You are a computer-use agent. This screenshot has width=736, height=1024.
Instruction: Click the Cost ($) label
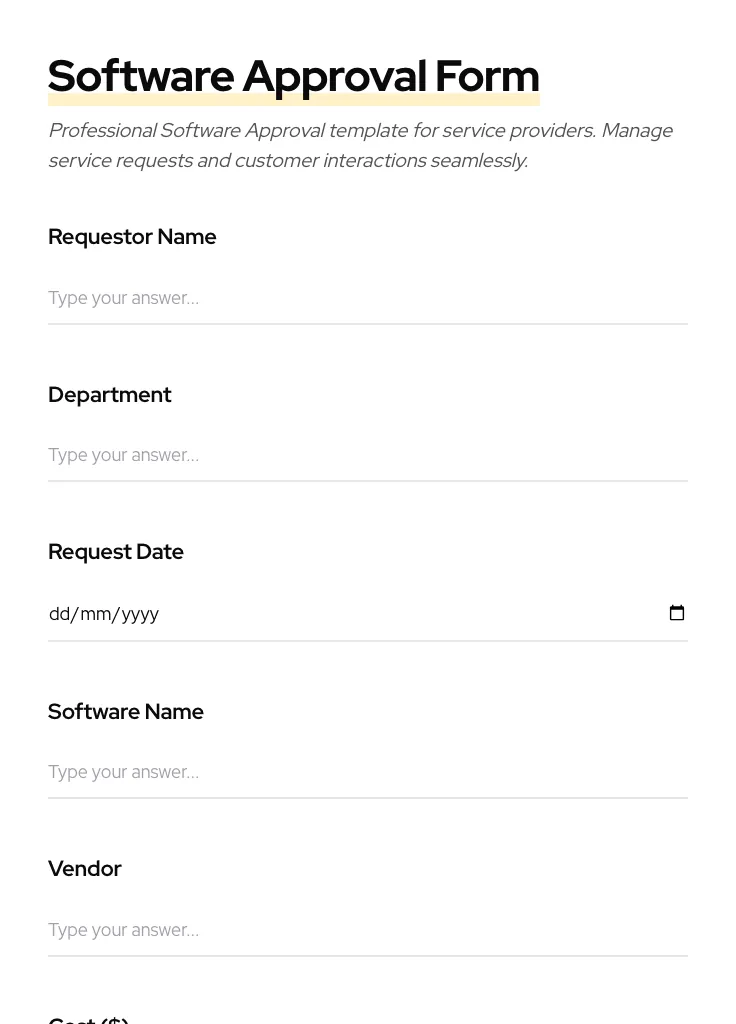88,1018
